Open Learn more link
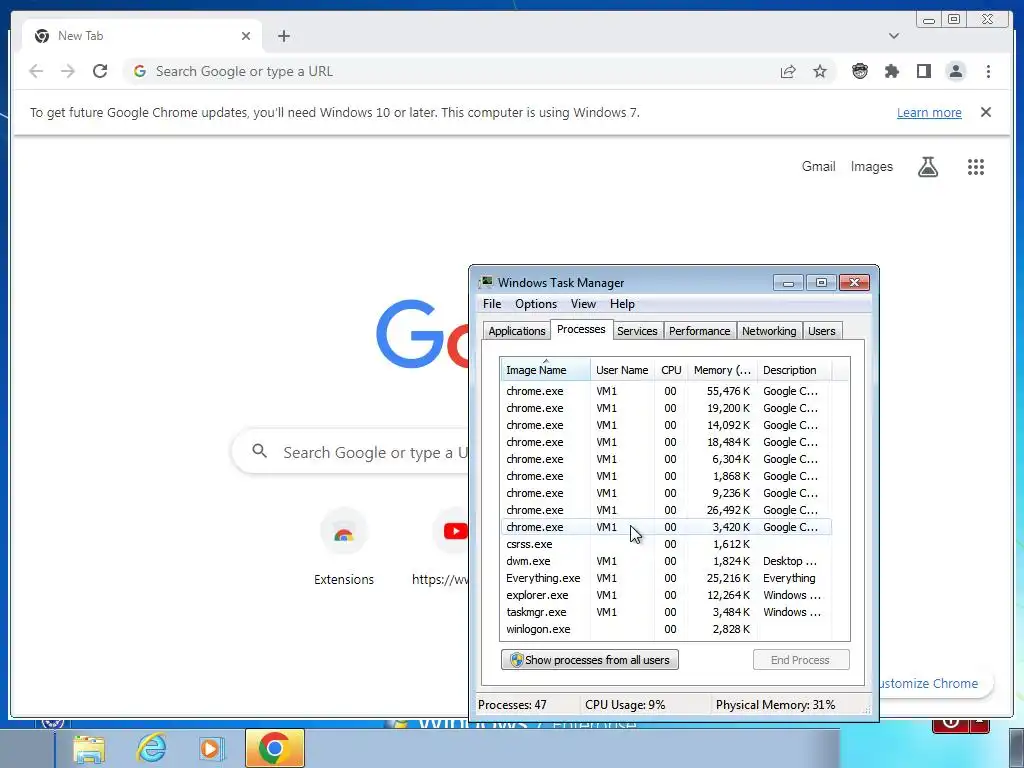This screenshot has height=768, width=1024. [x=929, y=112]
